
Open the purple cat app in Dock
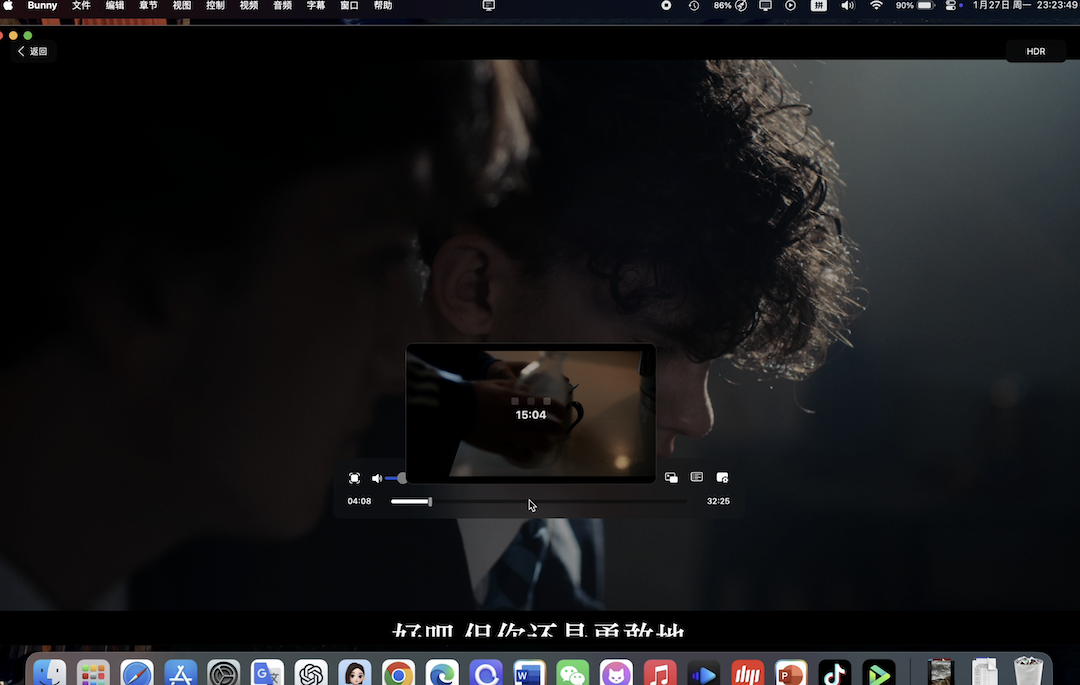616,673
